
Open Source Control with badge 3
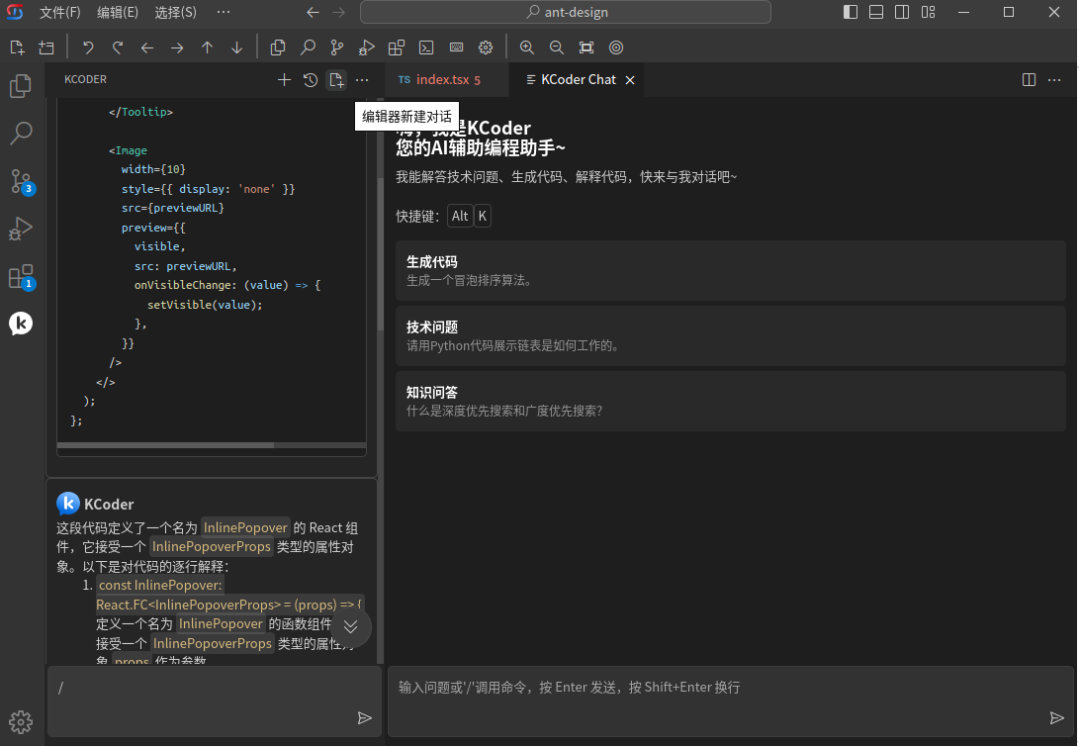point(21,182)
